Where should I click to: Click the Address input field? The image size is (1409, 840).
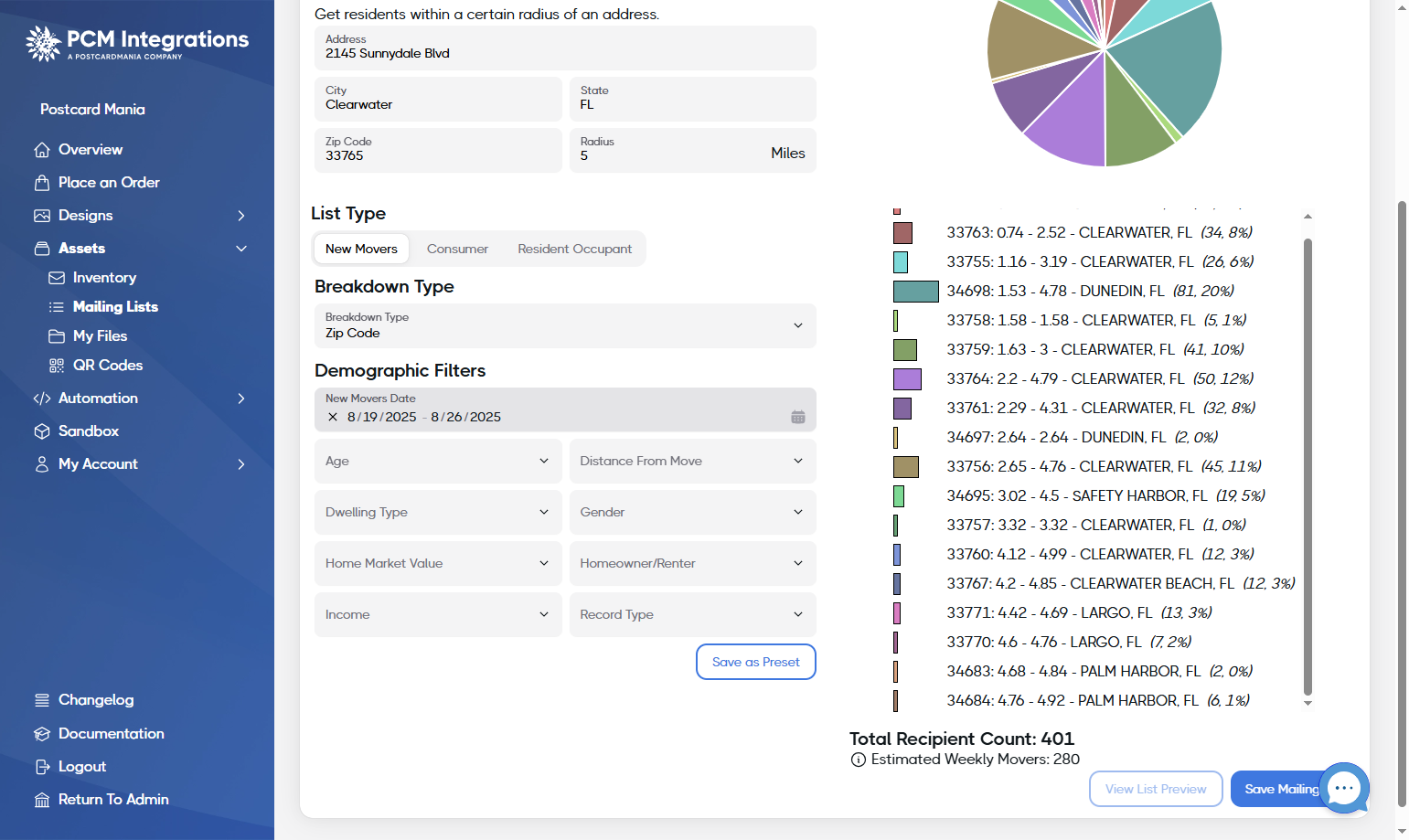[565, 48]
